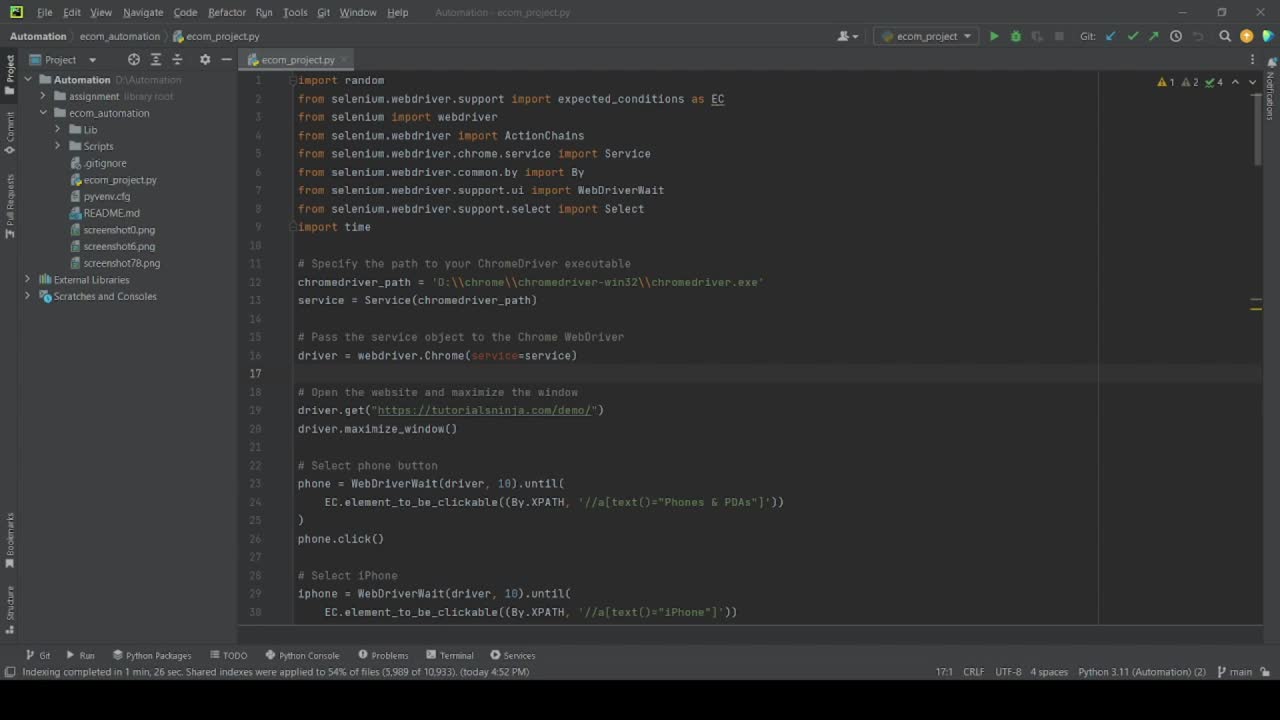Click the Stop run square icon
The width and height of the screenshot is (1280, 720).
coord(1061,36)
